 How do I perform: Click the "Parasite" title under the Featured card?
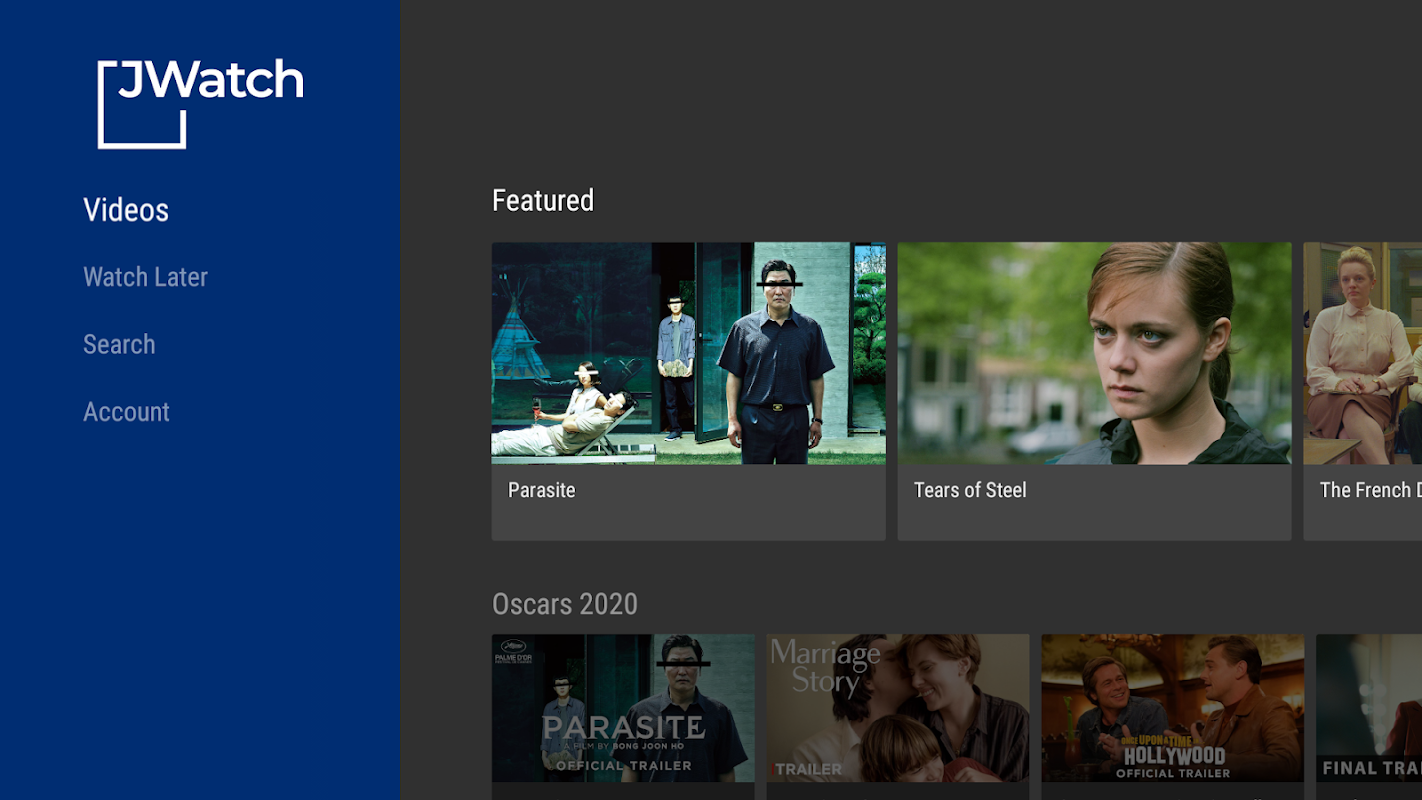[x=542, y=490]
